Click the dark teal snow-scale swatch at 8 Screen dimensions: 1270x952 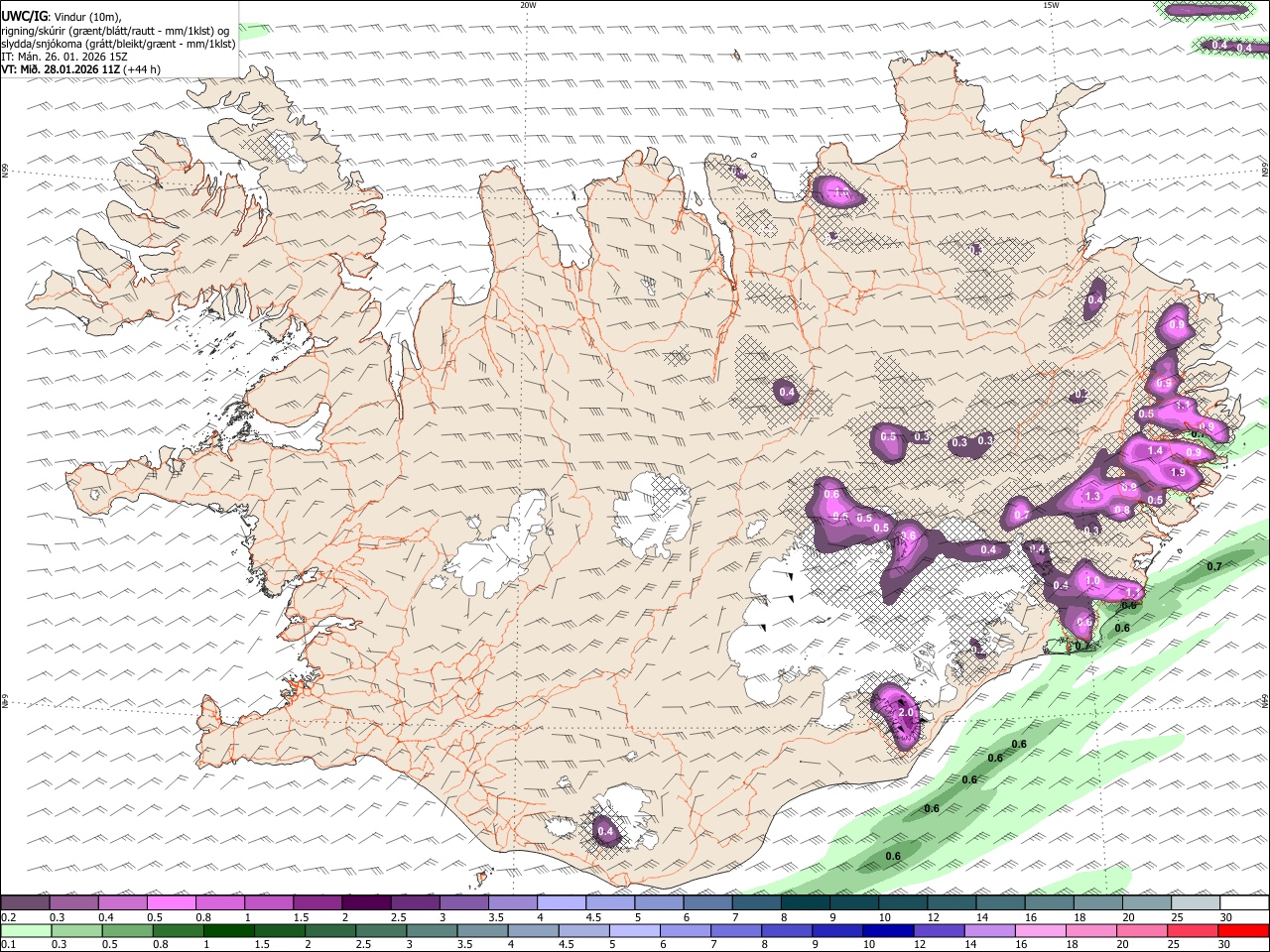tap(804, 903)
